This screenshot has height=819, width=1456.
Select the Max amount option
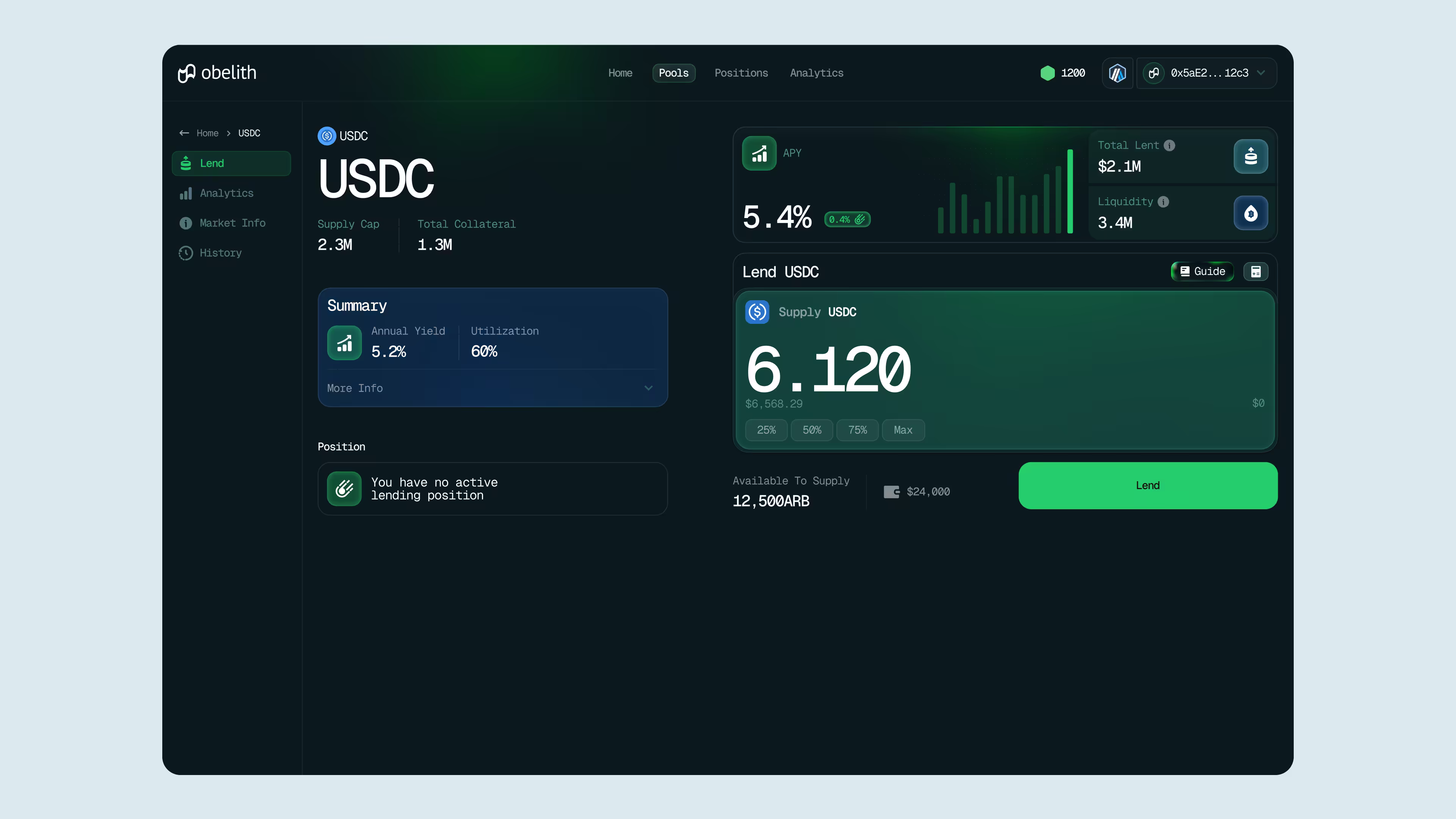tap(903, 430)
